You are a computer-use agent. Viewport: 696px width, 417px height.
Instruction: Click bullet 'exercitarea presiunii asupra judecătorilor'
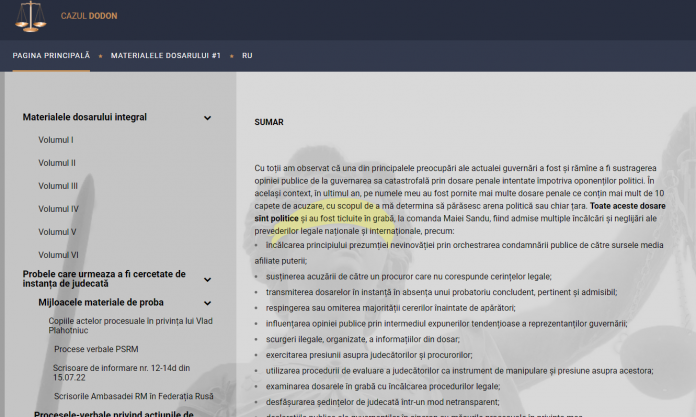coord(369,355)
